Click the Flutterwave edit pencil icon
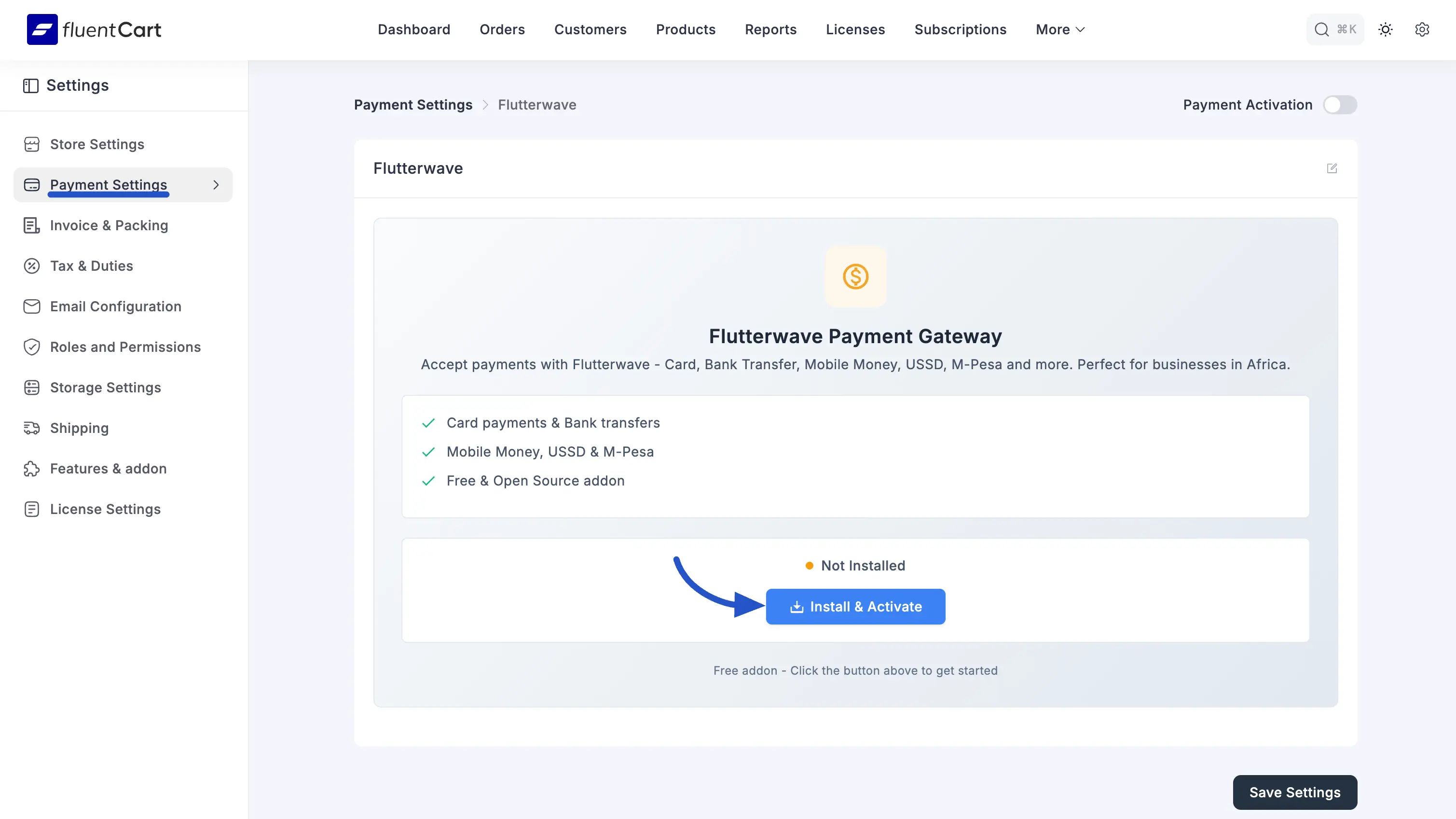This screenshot has height=819, width=1456. click(x=1332, y=168)
